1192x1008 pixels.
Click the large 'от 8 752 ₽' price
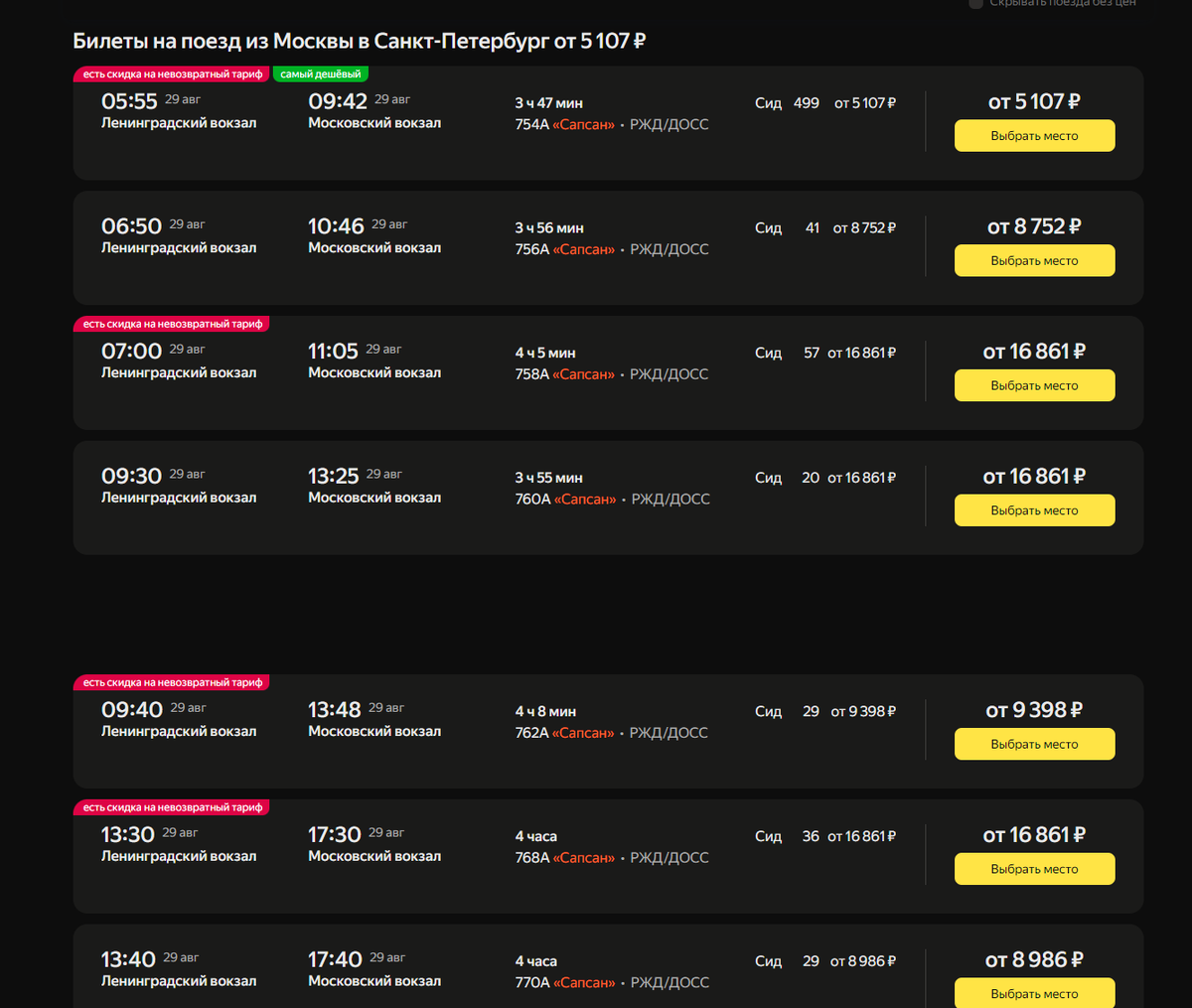click(x=1034, y=227)
